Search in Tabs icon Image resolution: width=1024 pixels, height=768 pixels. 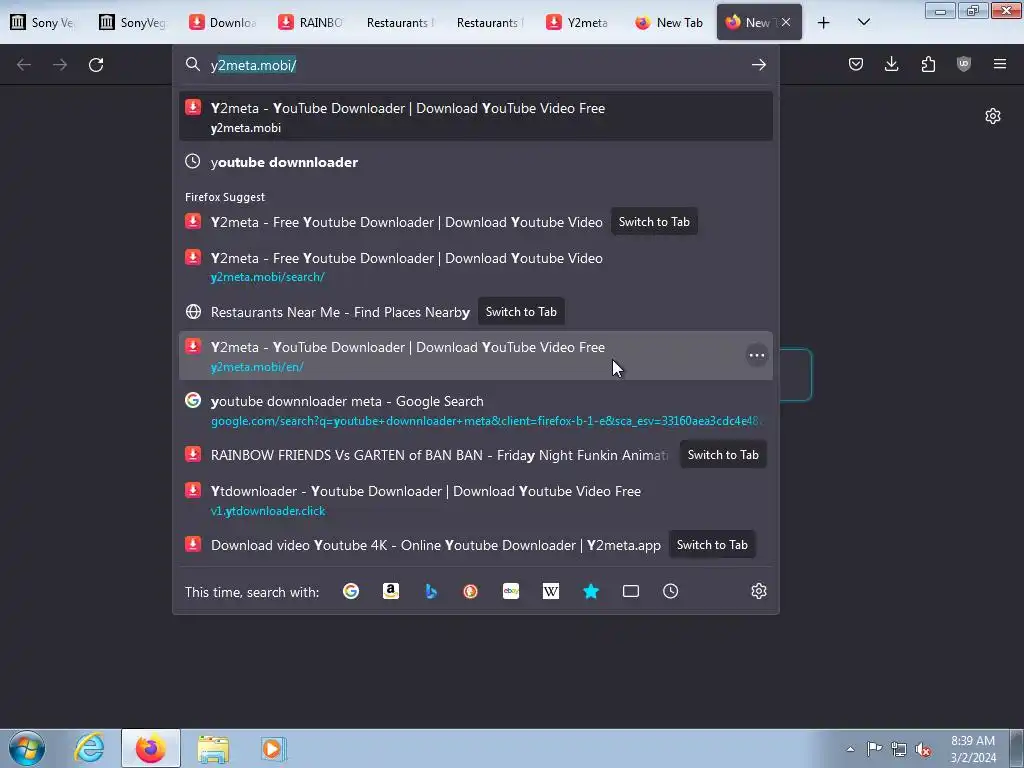tap(631, 591)
